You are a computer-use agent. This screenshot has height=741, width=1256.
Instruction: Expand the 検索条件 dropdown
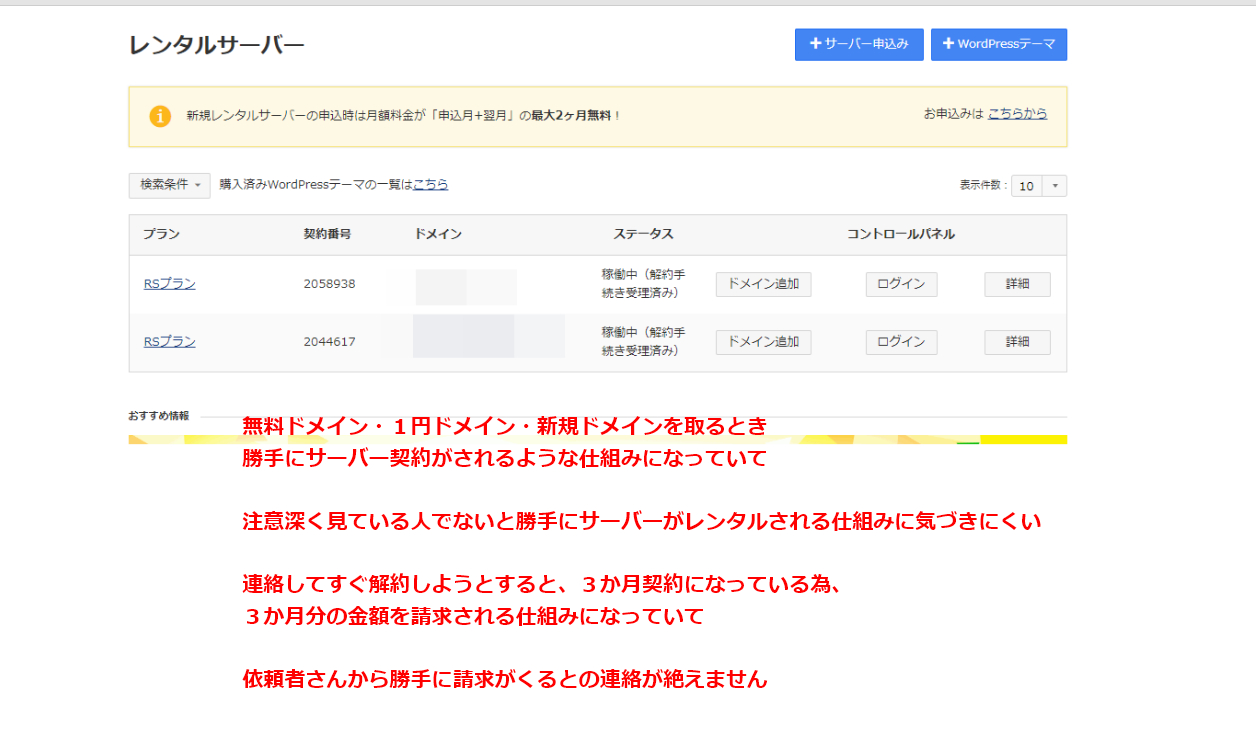click(169, 185)
